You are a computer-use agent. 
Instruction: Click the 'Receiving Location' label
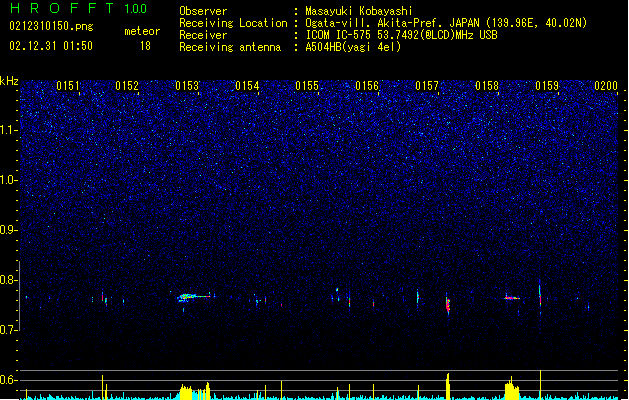click(233, 23)
